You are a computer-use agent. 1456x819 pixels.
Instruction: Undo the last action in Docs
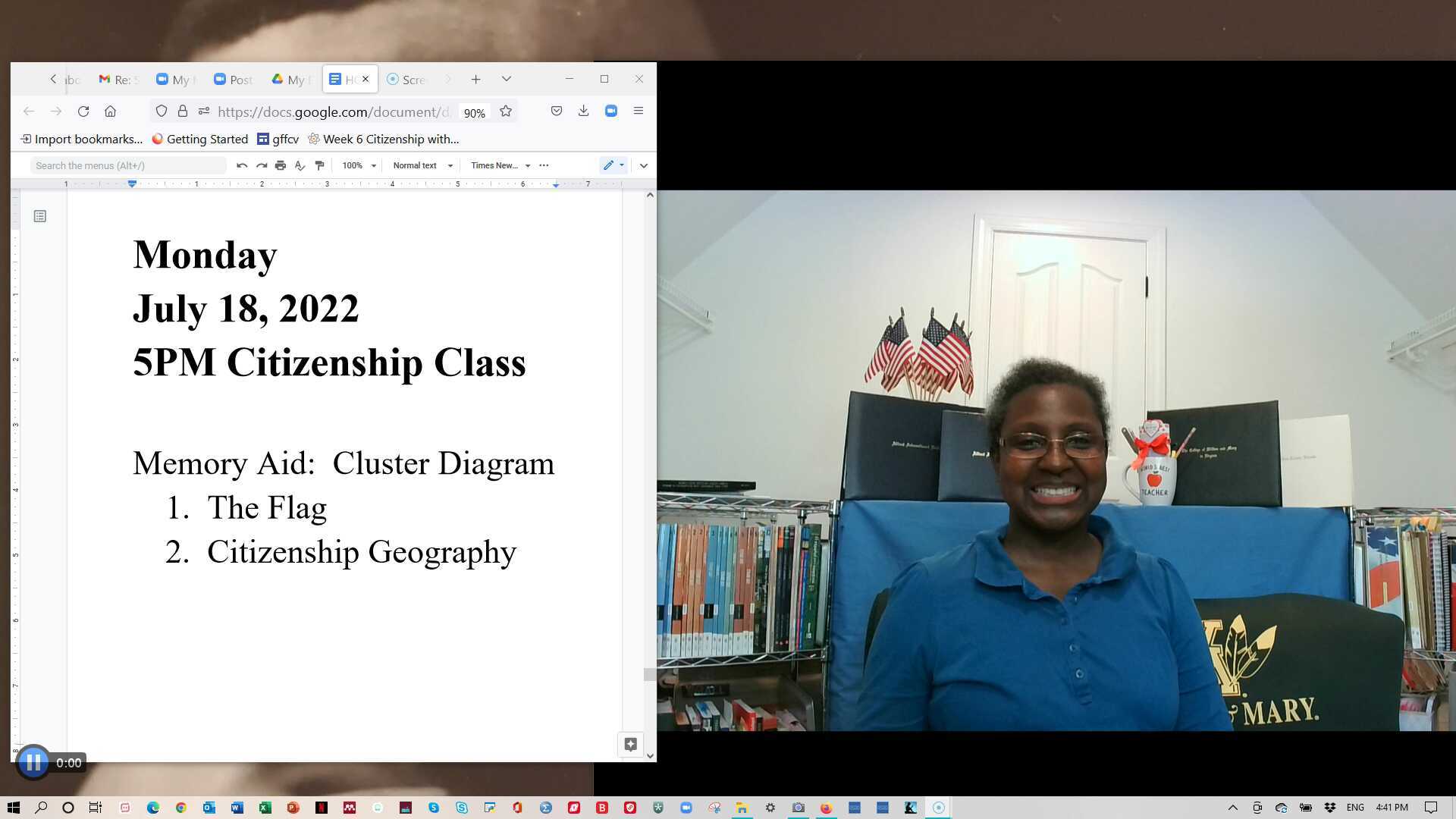pyautogui.click(x=241, y=165)
